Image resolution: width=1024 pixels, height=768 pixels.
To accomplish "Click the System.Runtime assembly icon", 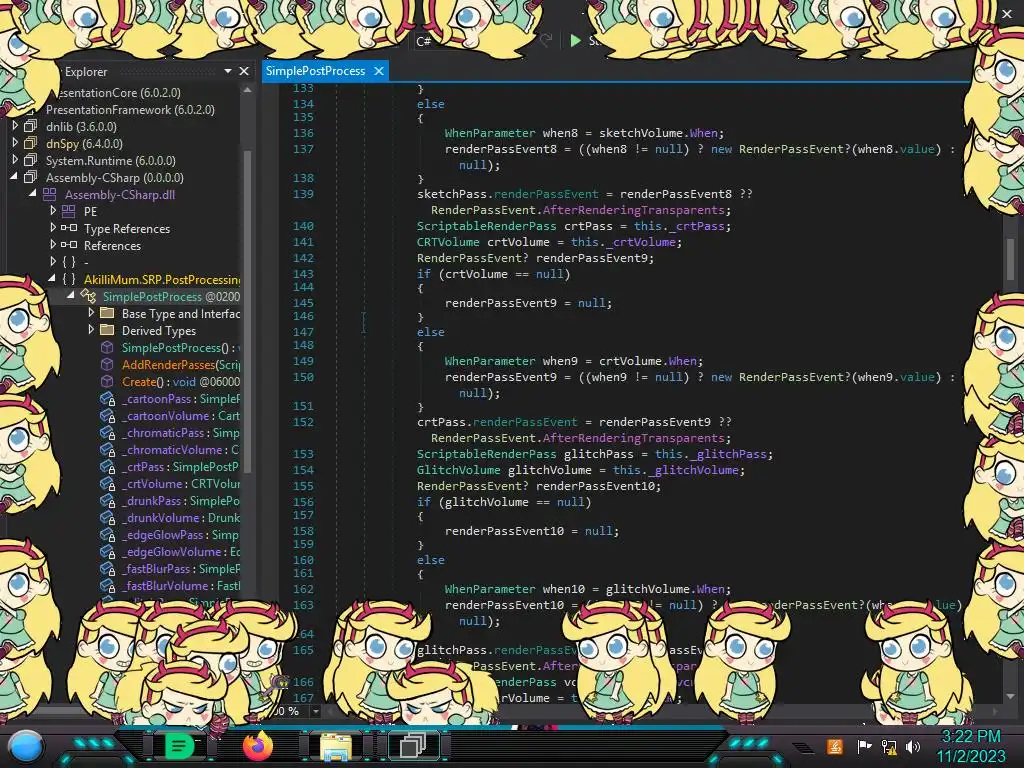I will point(31,159).
